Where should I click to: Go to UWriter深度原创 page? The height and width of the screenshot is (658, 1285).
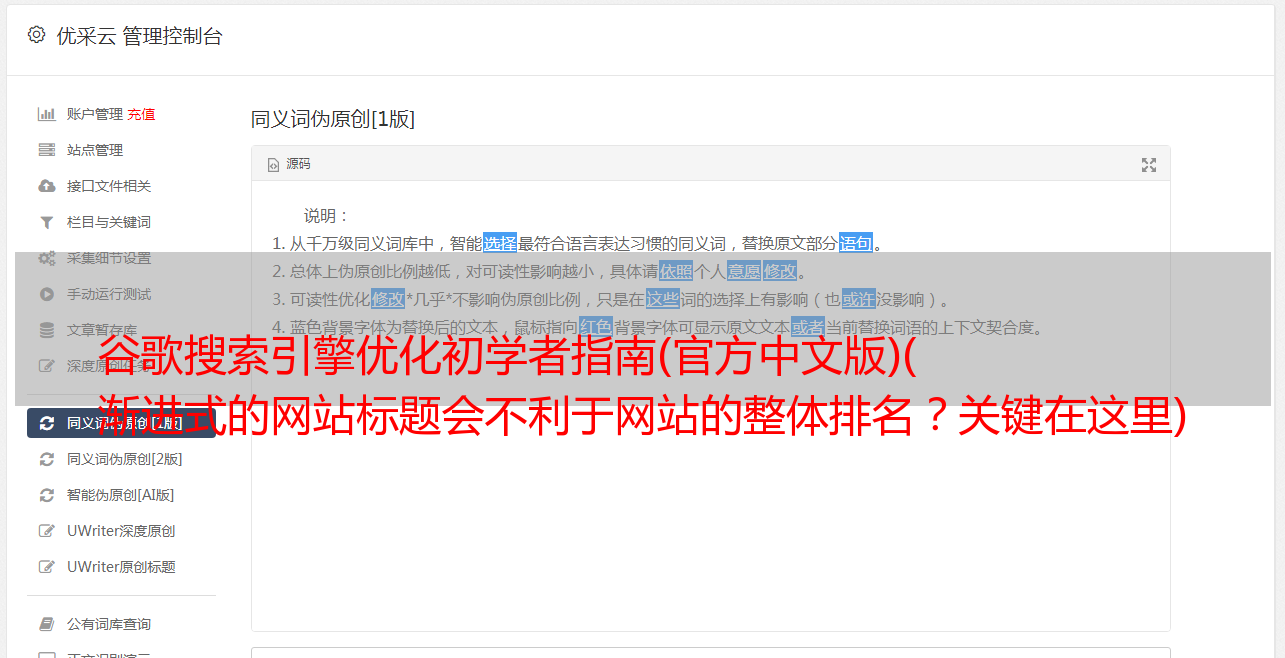121,531
